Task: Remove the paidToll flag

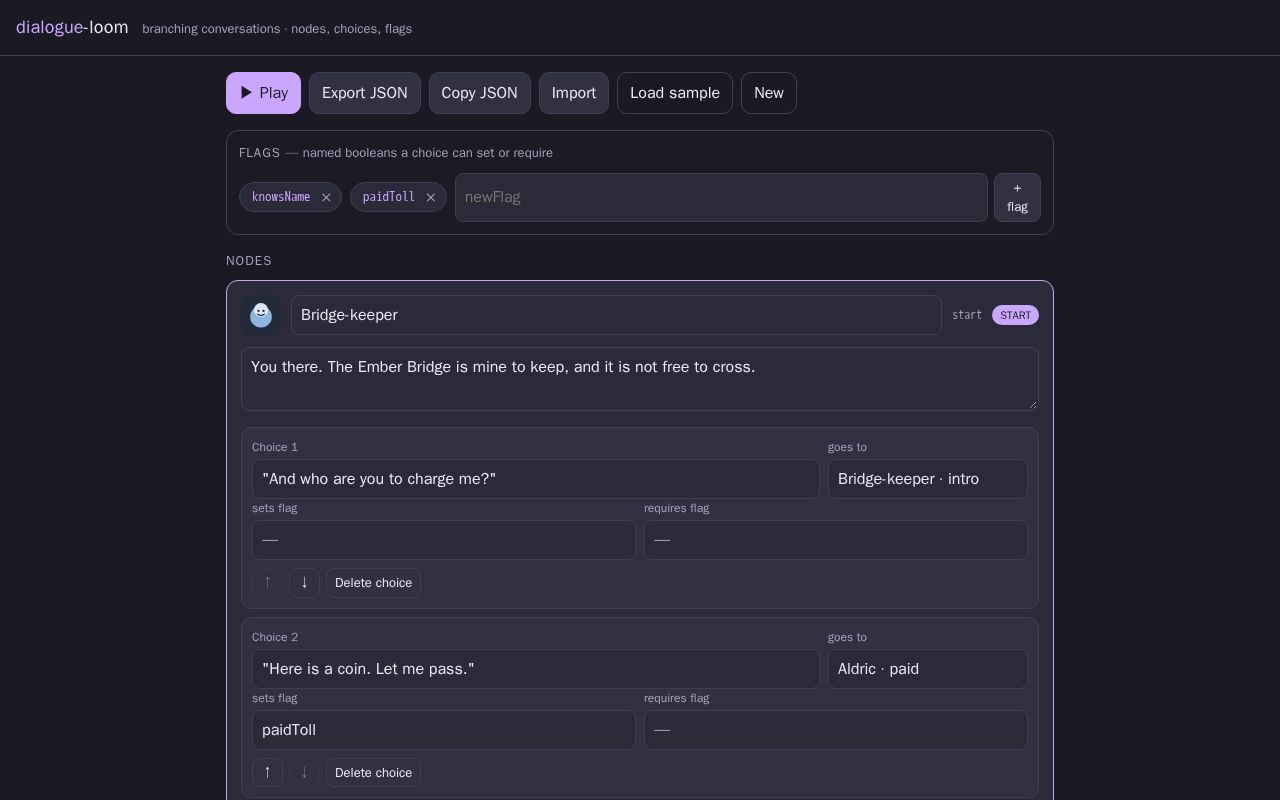Action: tap(431, 197)
